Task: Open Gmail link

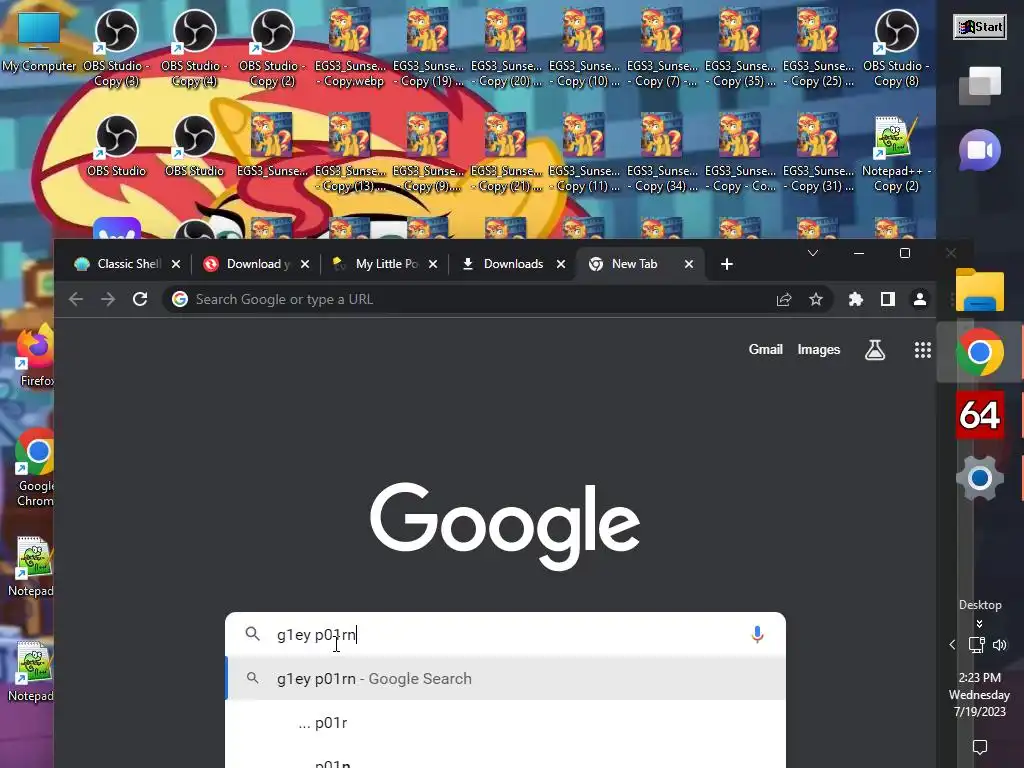Action: [x=765, y=349]
